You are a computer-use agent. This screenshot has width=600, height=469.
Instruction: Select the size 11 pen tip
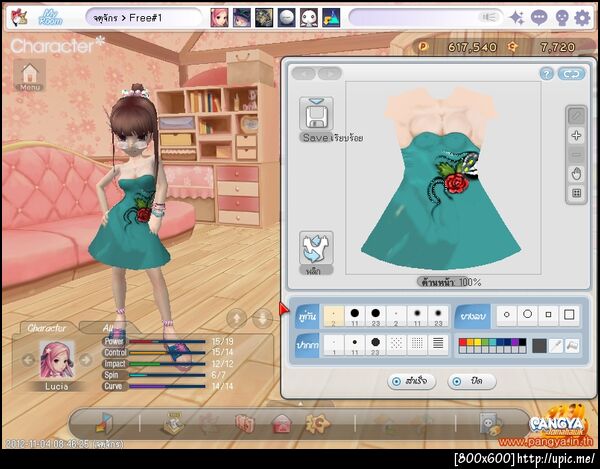coord(355,345)
